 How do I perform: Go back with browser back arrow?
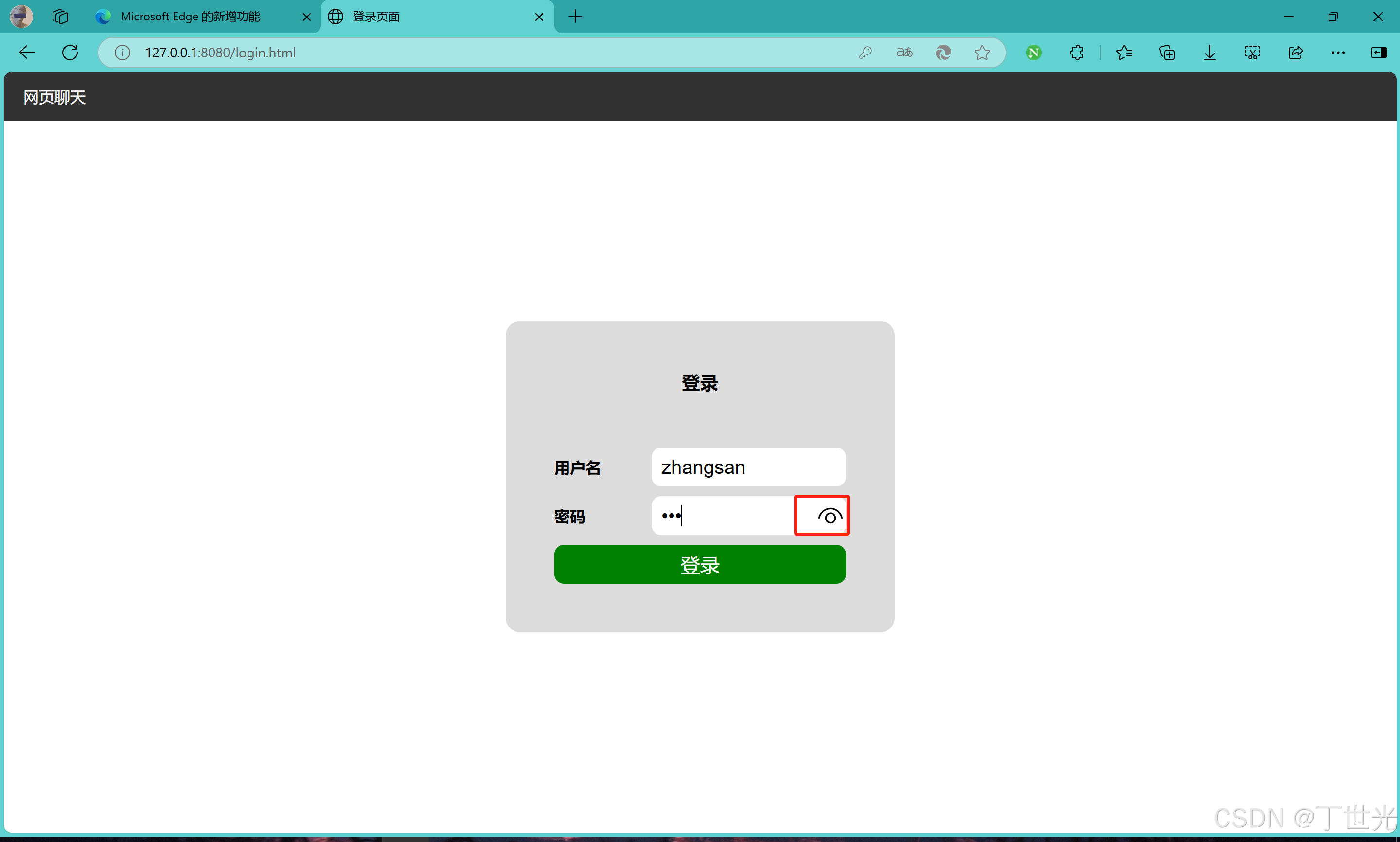click(27, 53)
